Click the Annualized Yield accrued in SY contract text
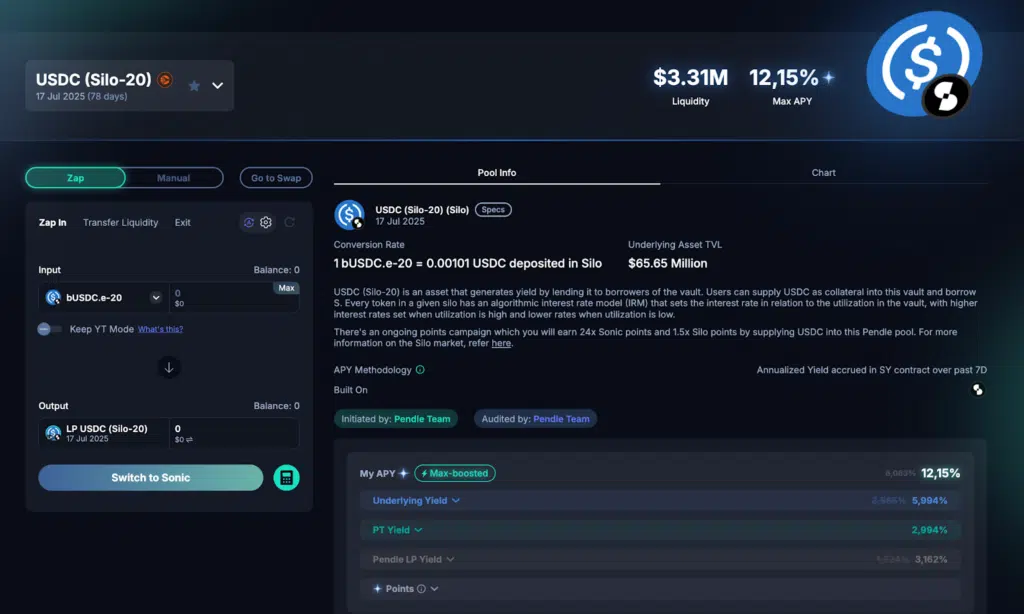The image size is (1024, 614). click(x=871, y=370)
